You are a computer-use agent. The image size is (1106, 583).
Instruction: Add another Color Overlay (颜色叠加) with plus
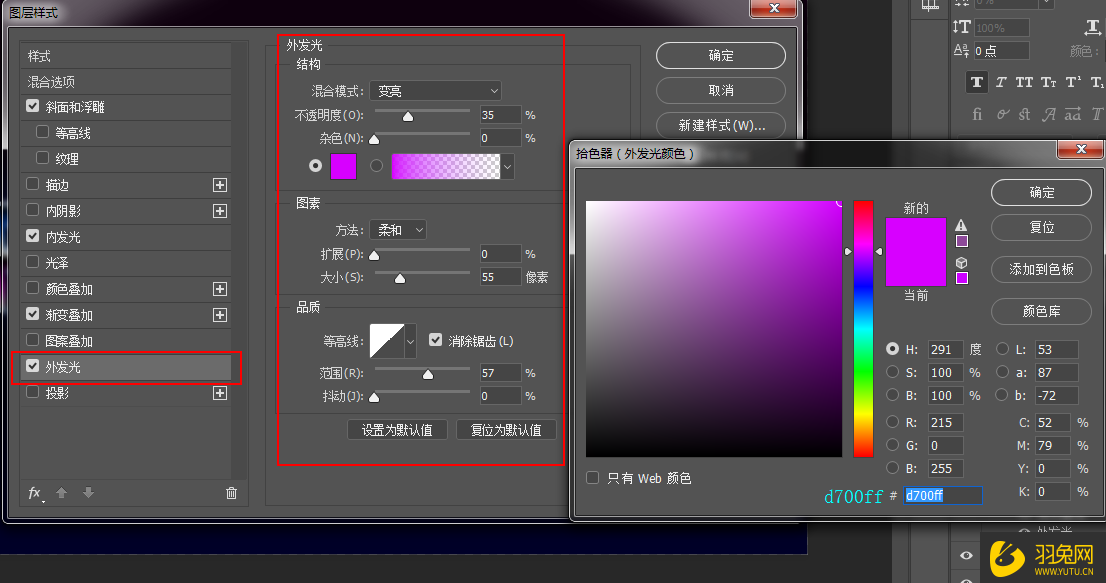pyautogui.click(x=220, y=289)
